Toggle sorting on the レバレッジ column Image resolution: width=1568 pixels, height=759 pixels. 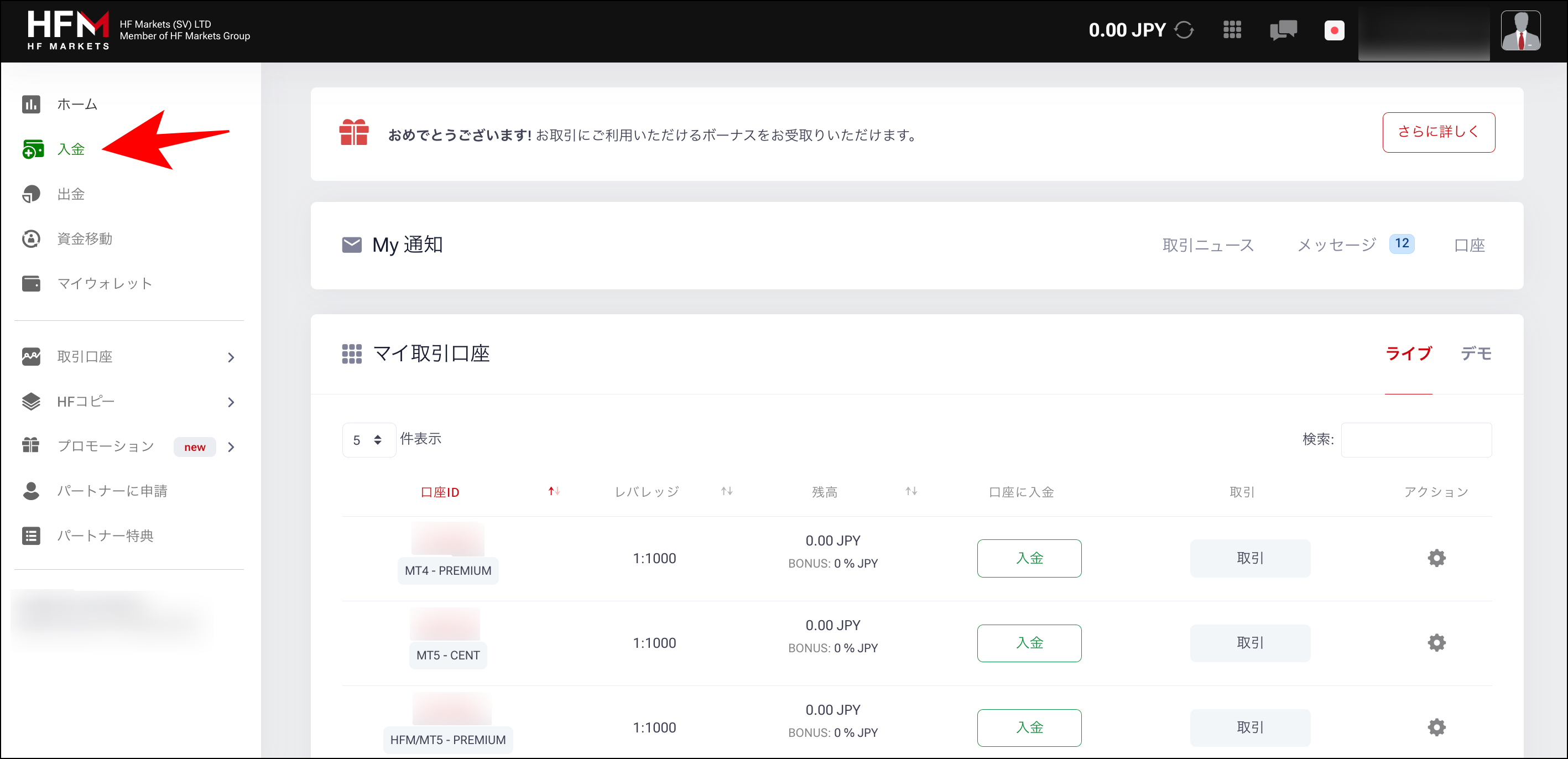point(726,491)
